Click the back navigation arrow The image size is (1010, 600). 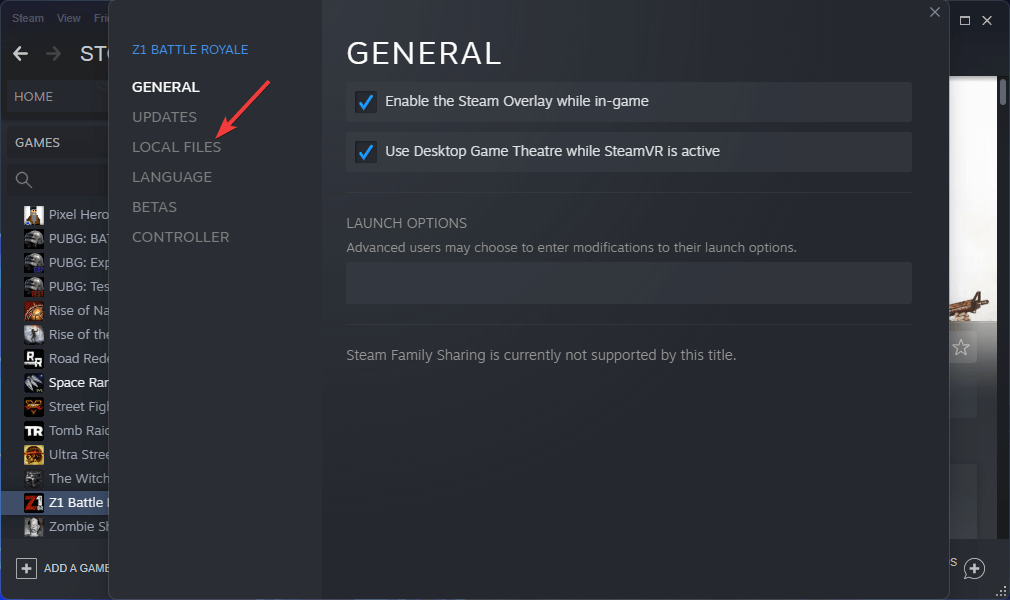point(21,53)
